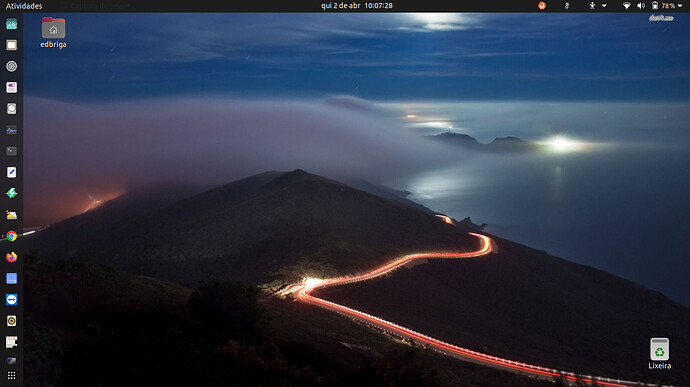Launch the broom cleaner app in dock
This screenshot has width=690, height=387.
11,215
